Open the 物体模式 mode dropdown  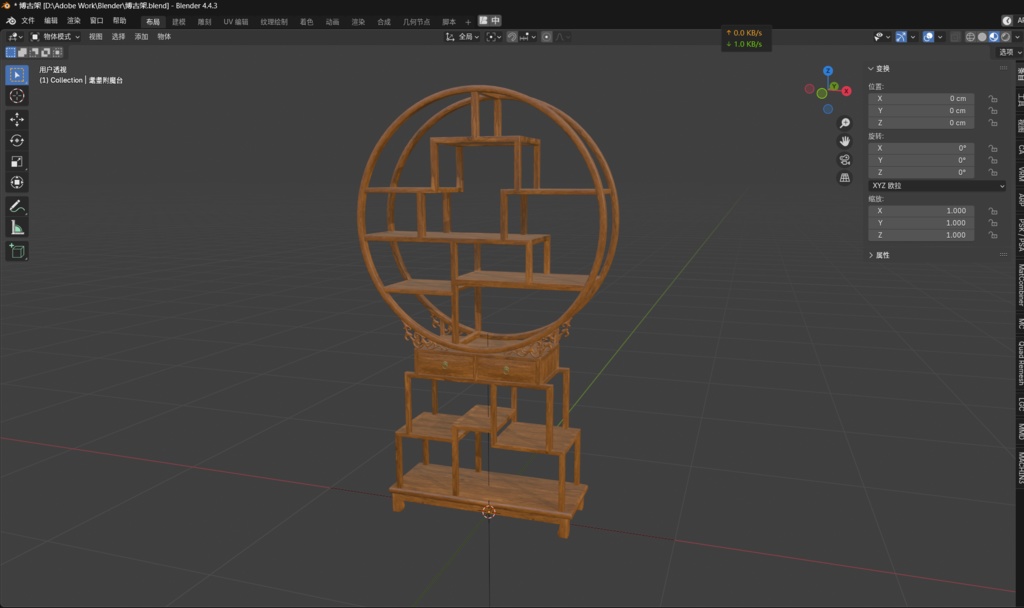click(56, 37)
